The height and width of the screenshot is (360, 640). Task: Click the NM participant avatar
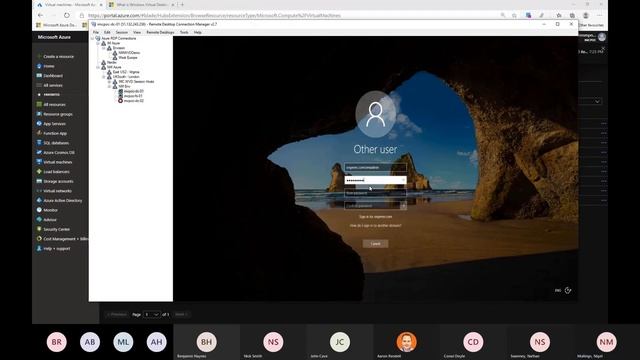point(606,342)
